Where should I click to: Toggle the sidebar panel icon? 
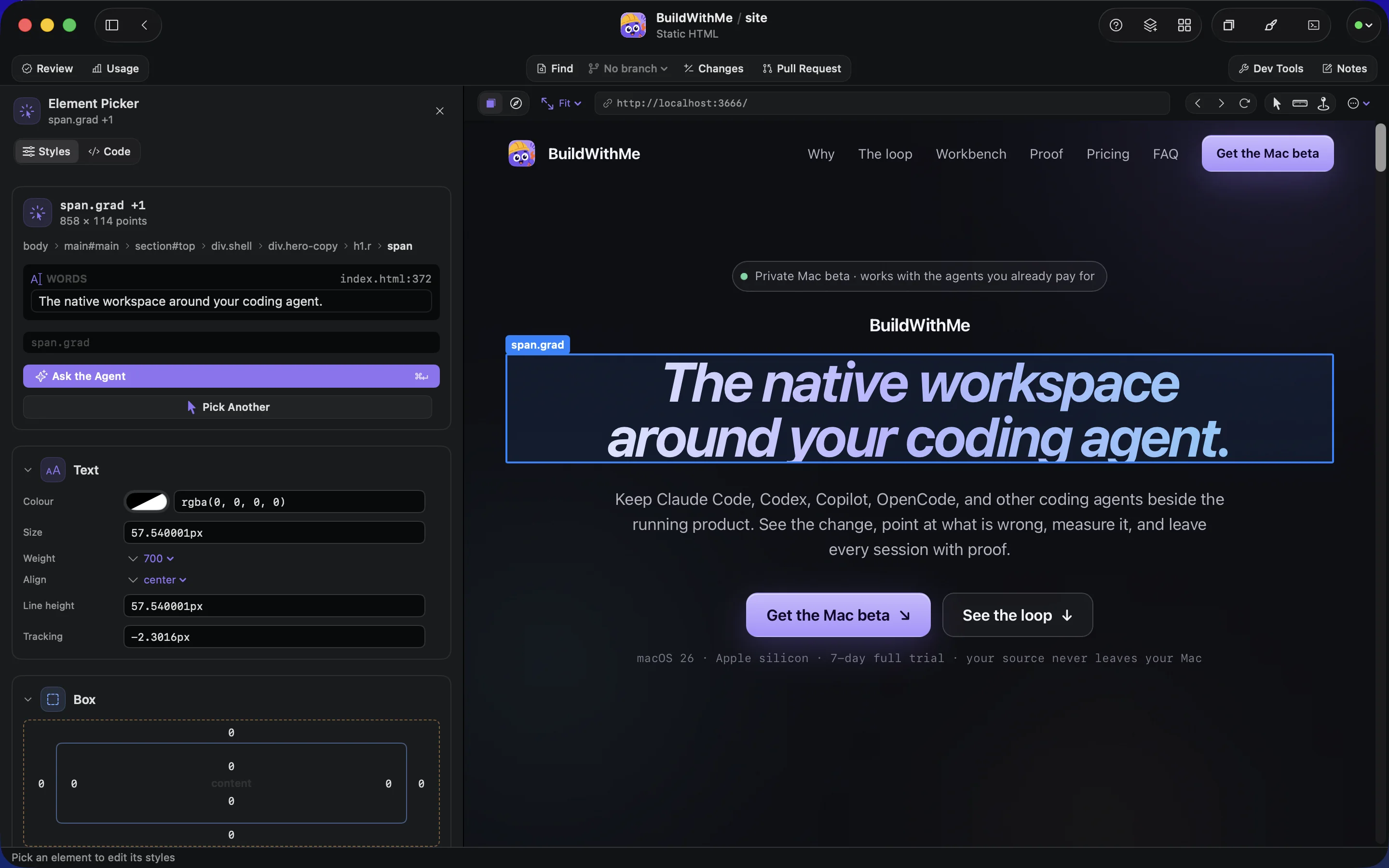pos(112,25)
